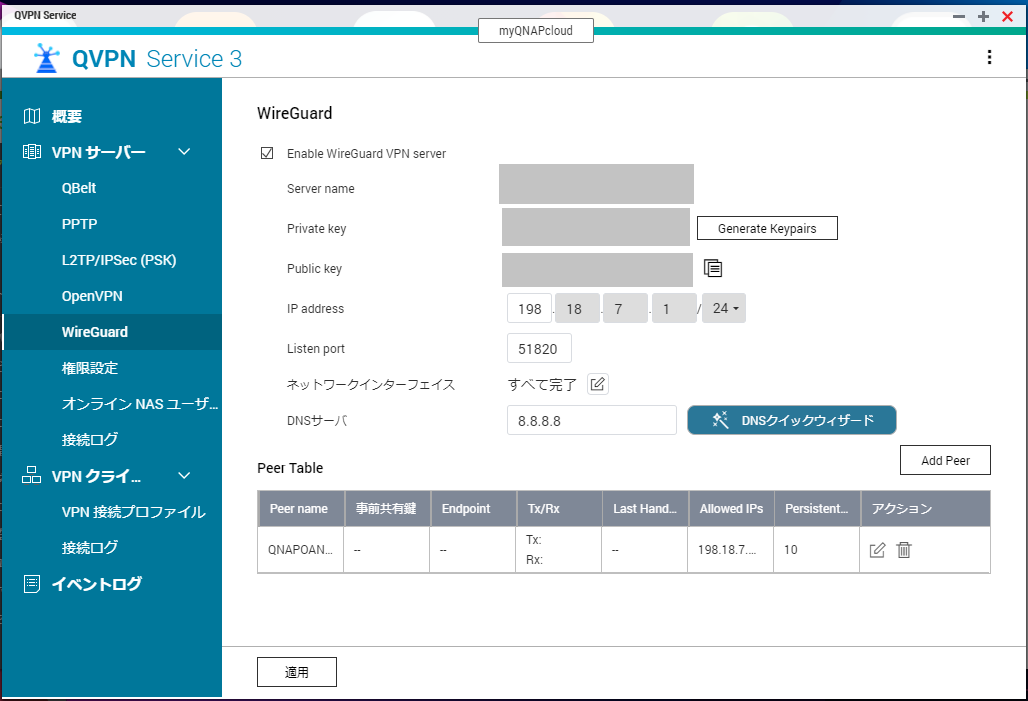Open 接続ログ under VPN server
Screen dimensions: 1028x701
tap(90, 439)
